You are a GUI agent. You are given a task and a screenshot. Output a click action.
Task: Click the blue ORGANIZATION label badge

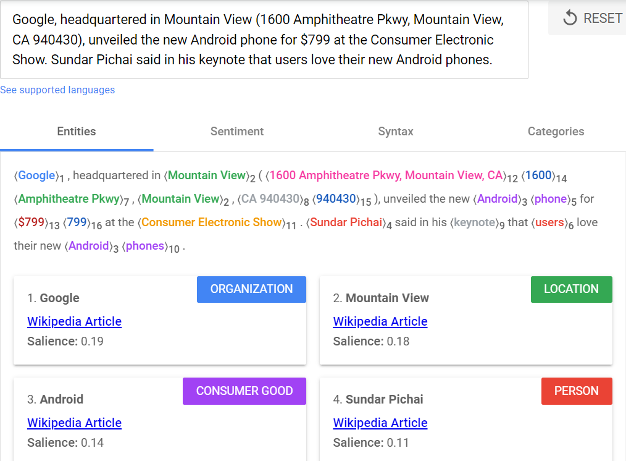[x=251, y=289]
